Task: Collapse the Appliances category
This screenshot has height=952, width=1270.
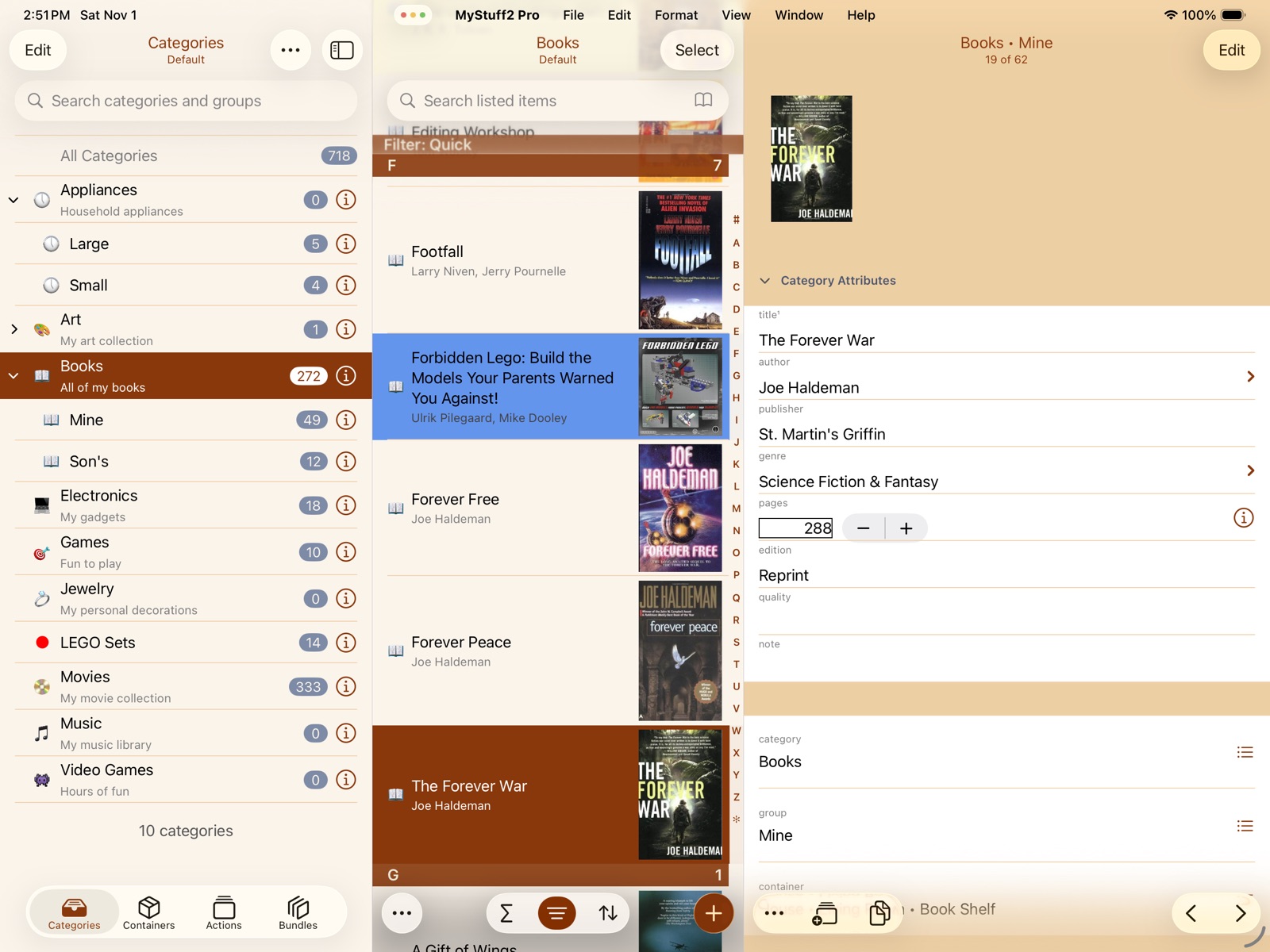Action: point(13,200)
